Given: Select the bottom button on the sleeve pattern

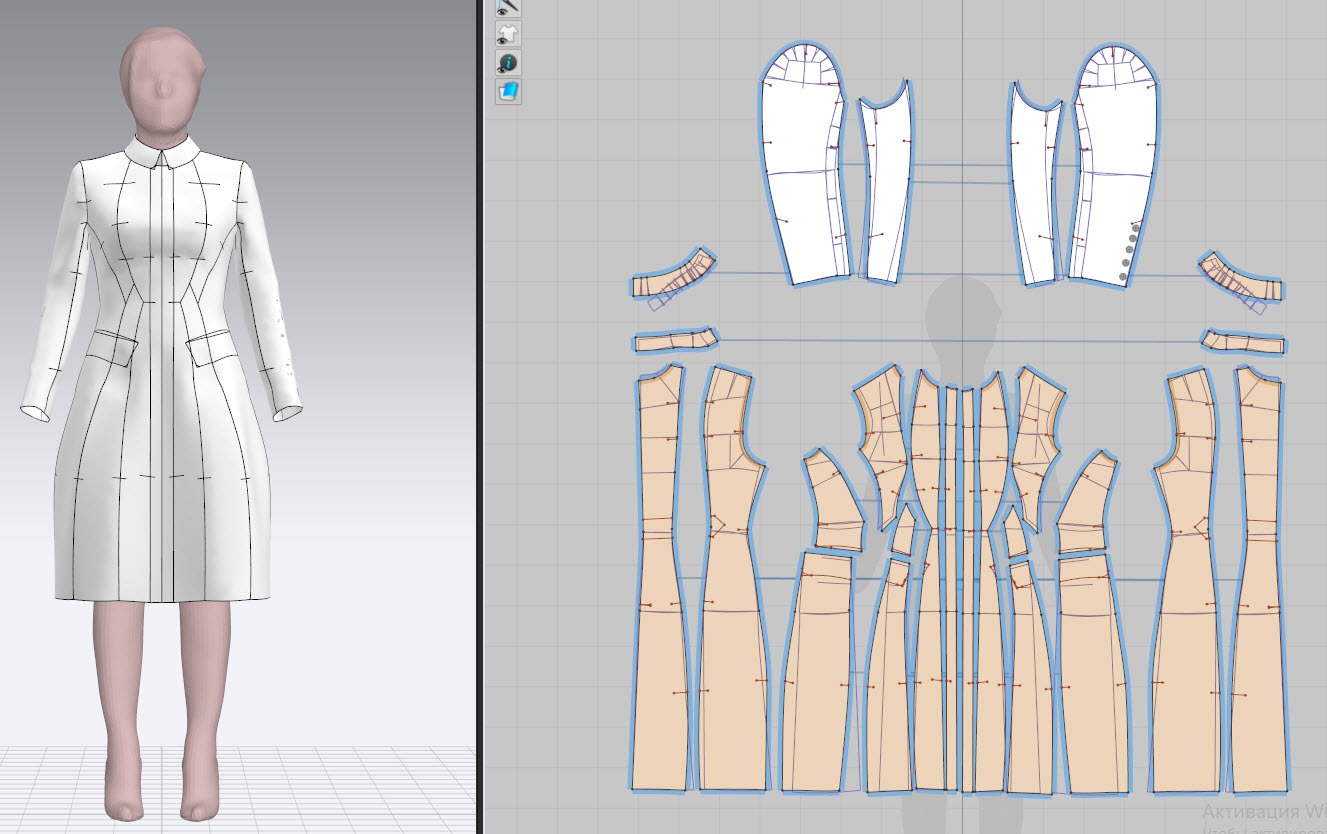Looking at the screenshot, I should tap(1123, 276).
